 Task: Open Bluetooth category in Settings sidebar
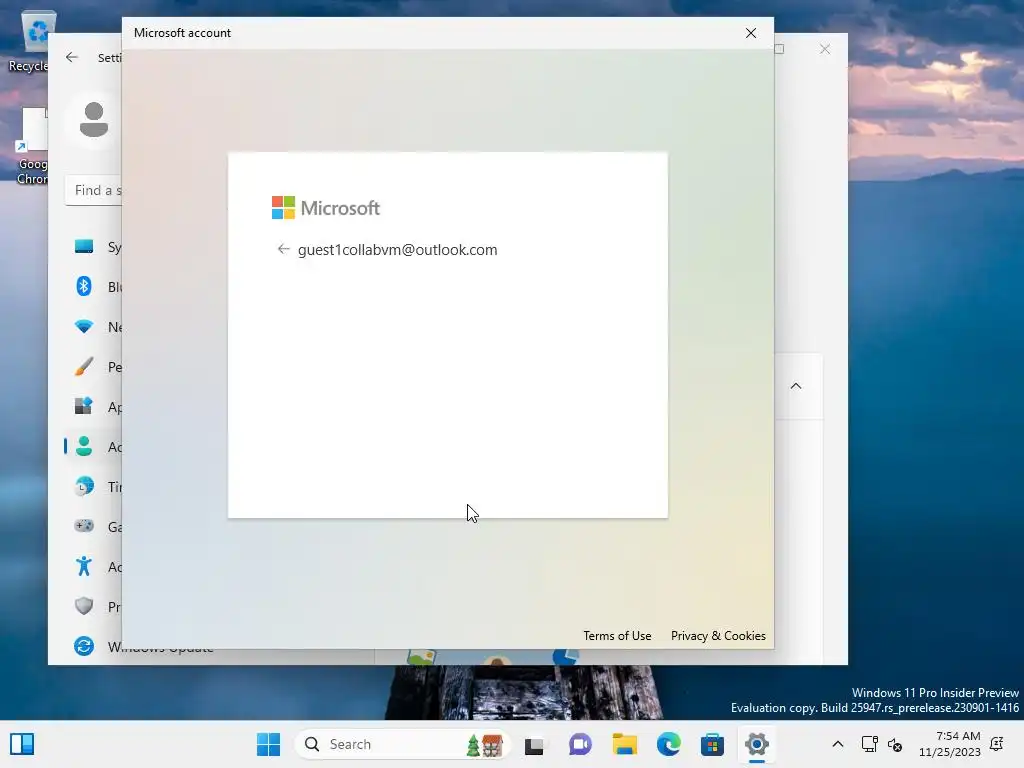(x=94, y=287)
